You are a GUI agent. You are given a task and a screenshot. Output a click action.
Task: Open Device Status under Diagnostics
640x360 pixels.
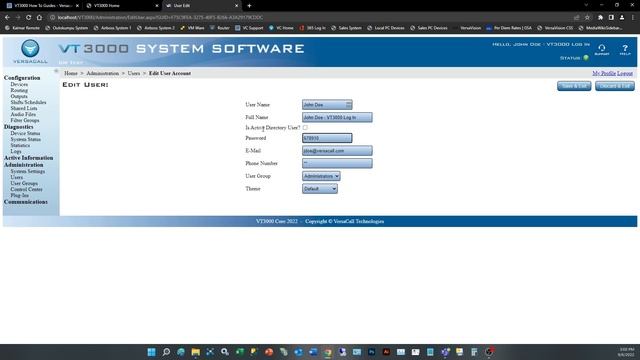25,133
